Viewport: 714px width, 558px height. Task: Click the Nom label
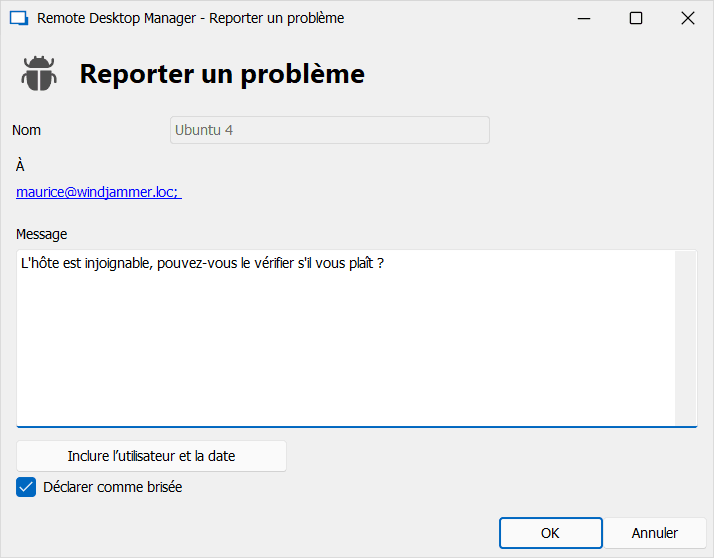pos(27,130)
